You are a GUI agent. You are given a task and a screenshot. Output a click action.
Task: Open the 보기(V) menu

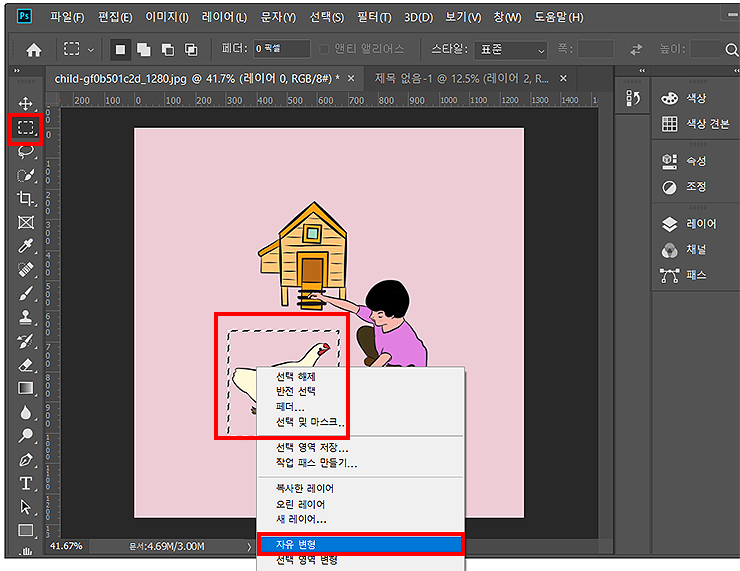pos(463,17)
